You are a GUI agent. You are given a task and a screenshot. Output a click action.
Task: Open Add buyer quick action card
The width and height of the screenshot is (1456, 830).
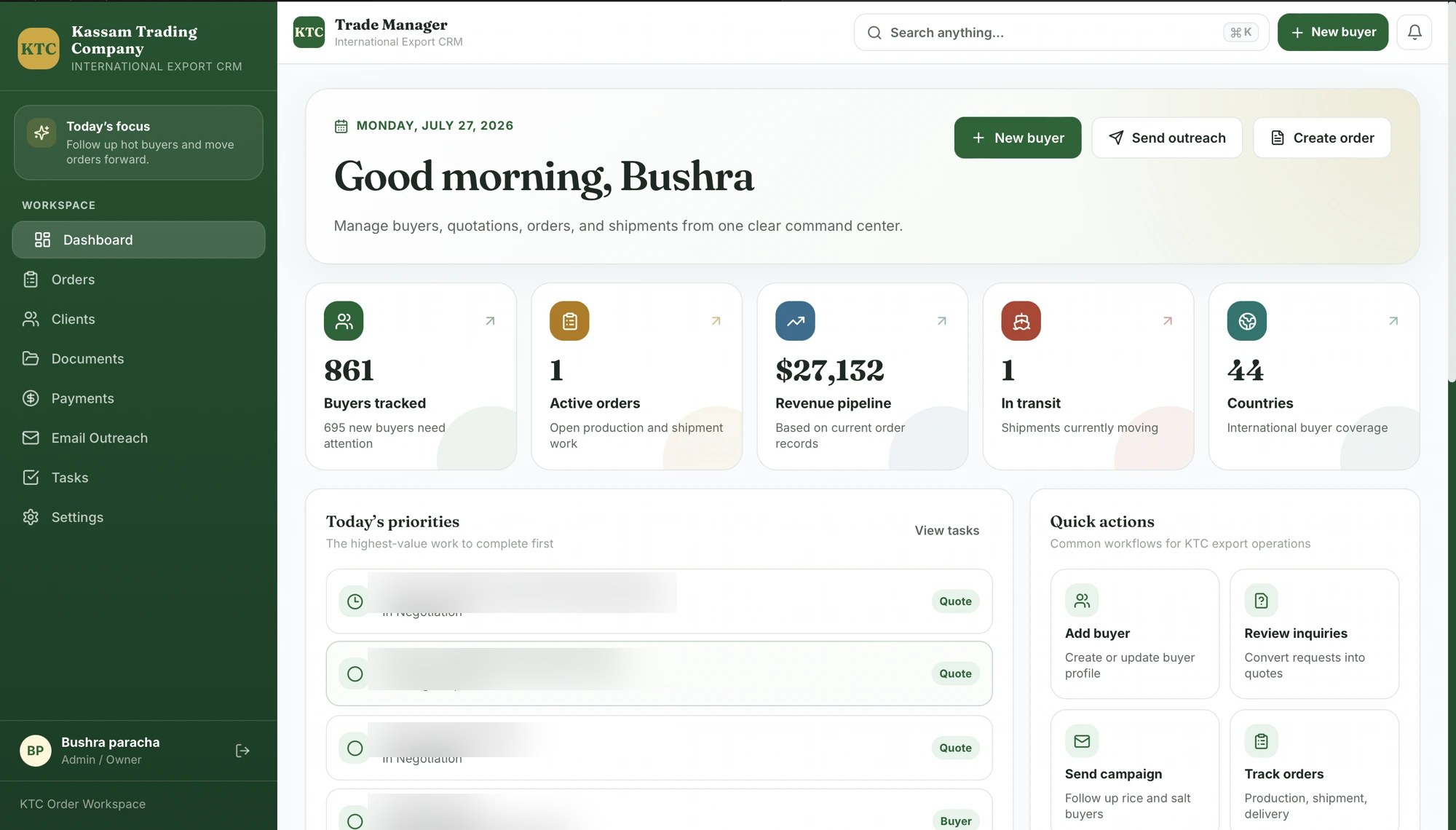tap(1134, 633)
